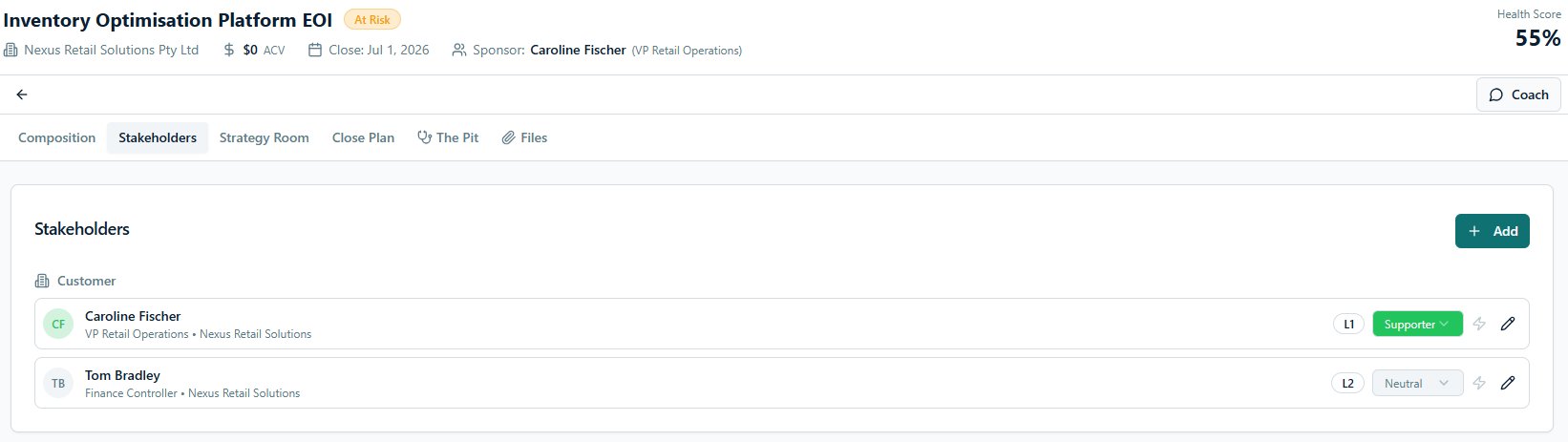Click the CF avatar circle
The image size is (1568, 442).
(x=58, y=324)
